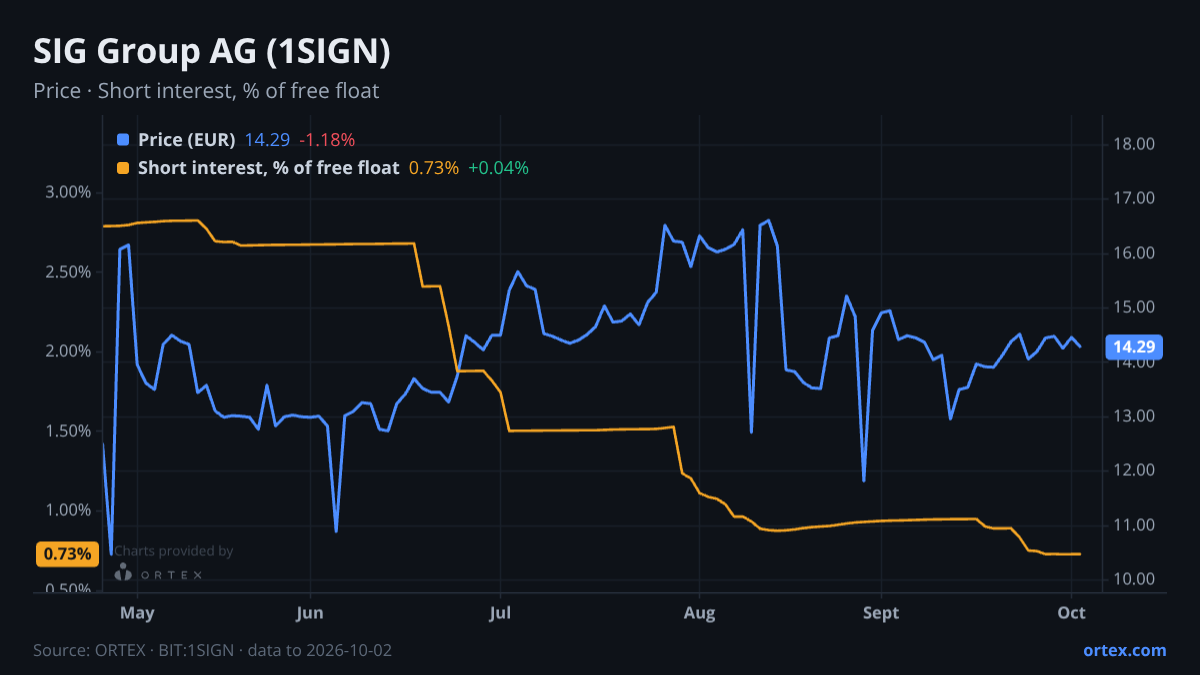
Task: Toggle the Price (EUR) legend label
Action: (x=187, y=140)
